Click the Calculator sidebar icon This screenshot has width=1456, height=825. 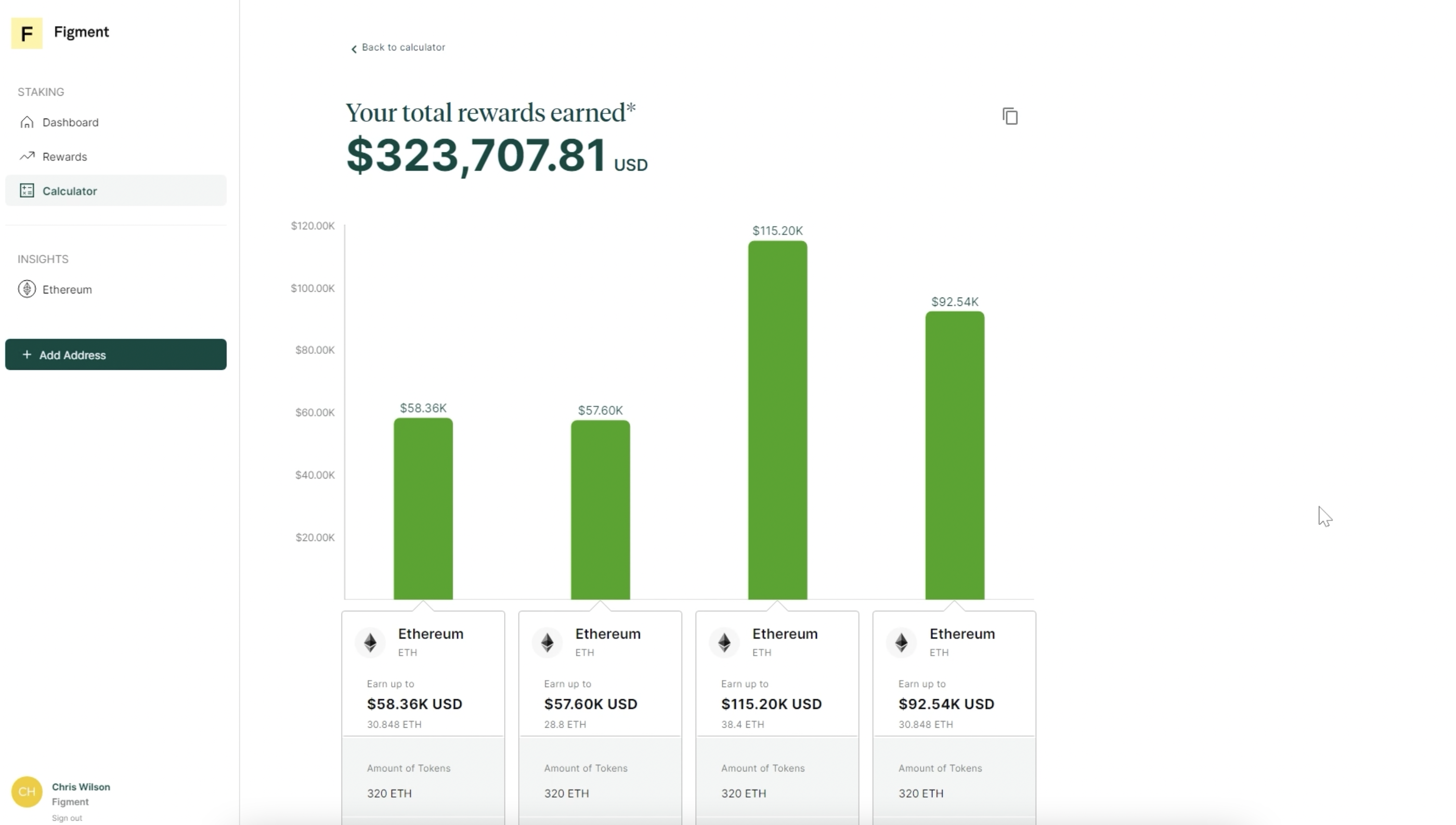(x=27, y=190)
